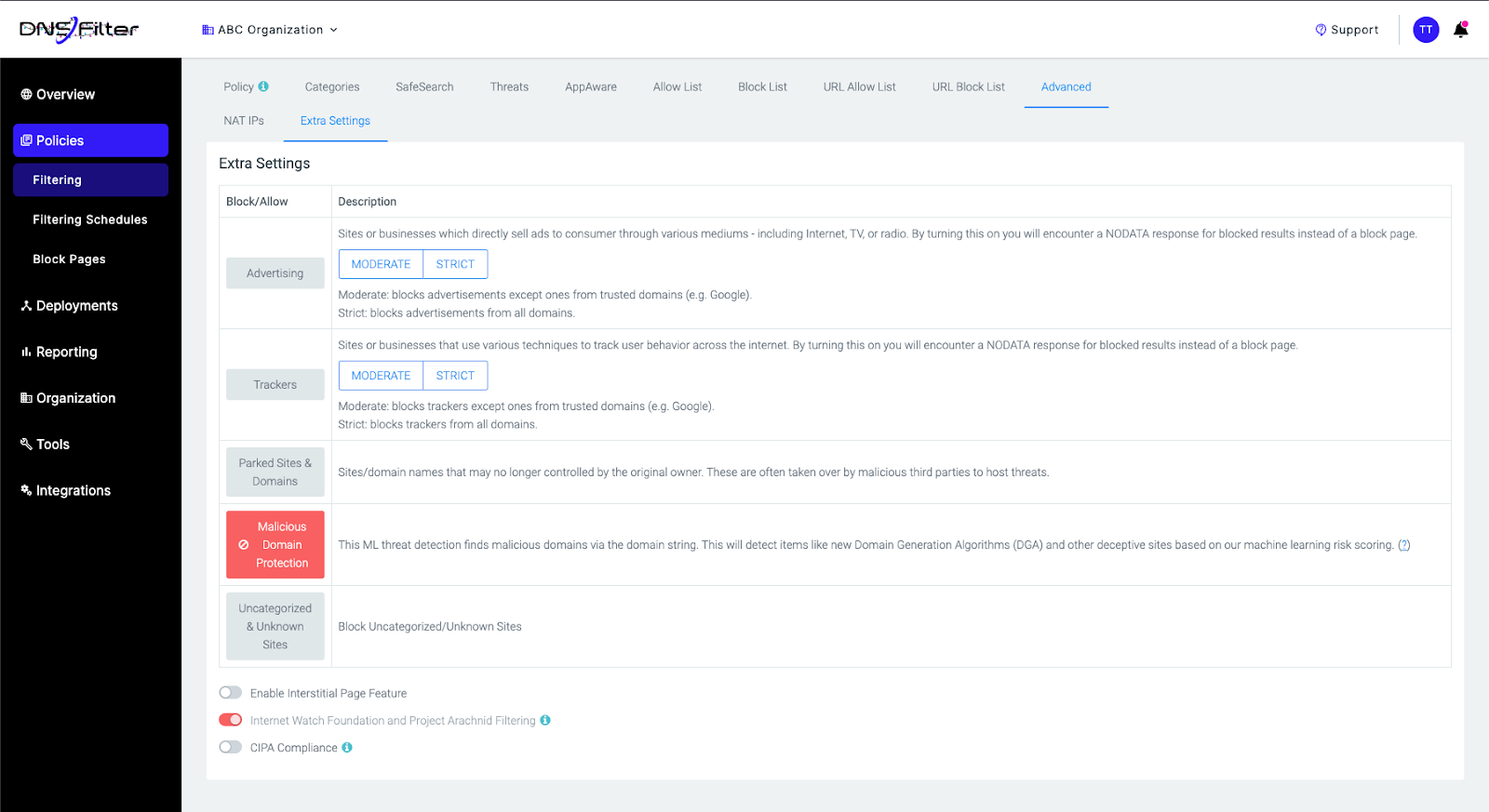Expand the Policies sidebar section
Viewport: 1489px width, 812px height.
(90, 140)
